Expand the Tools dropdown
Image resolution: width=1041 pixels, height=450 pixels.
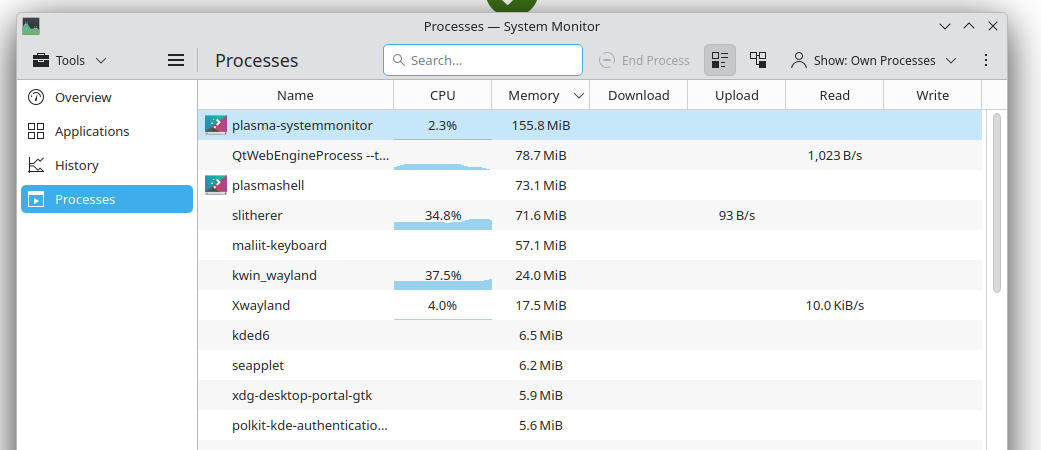(x=69, y=60)
